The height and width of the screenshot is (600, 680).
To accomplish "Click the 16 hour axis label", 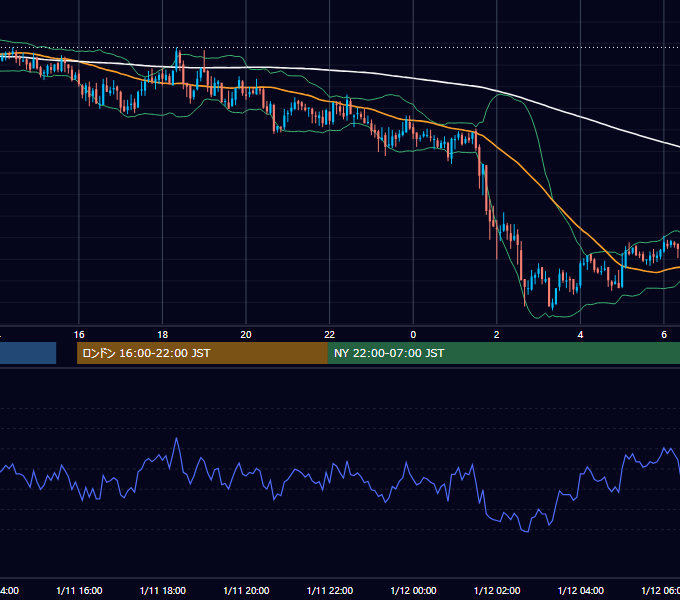I will (79, 335).
